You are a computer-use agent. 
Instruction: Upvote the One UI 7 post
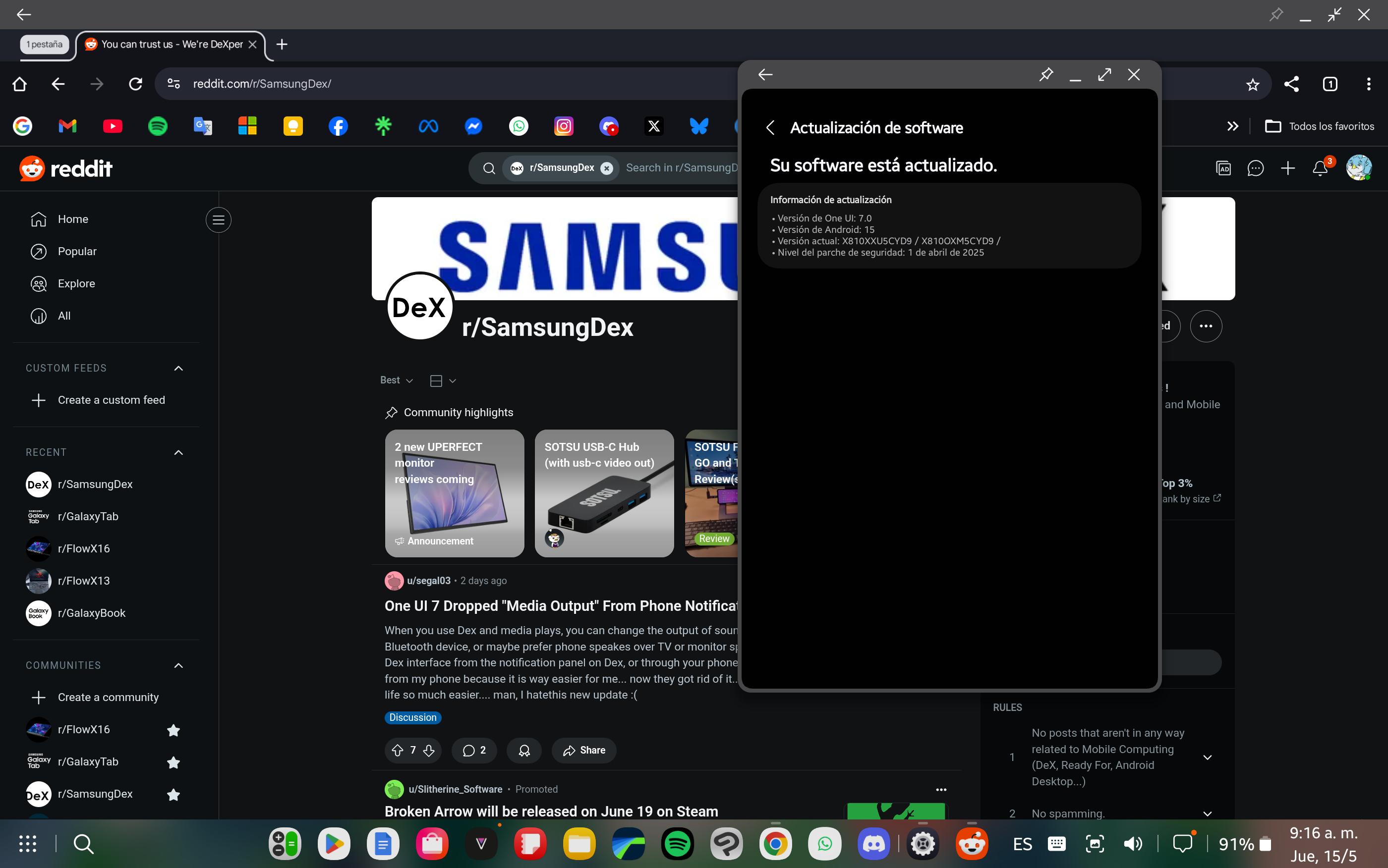[398, 750]
